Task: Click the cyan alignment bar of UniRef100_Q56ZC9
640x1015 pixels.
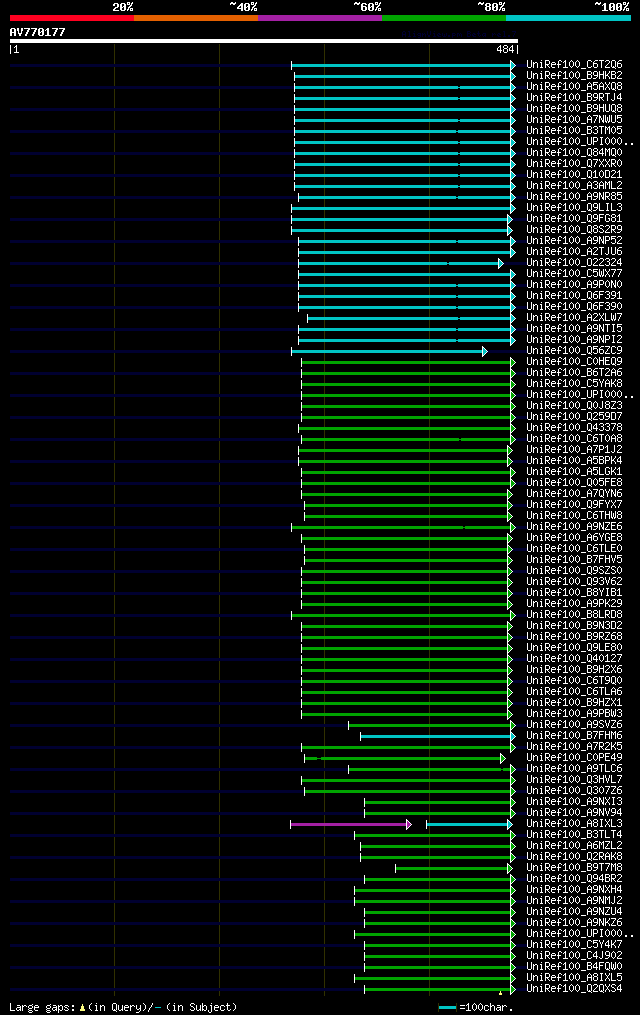Action: coord(389,351)
